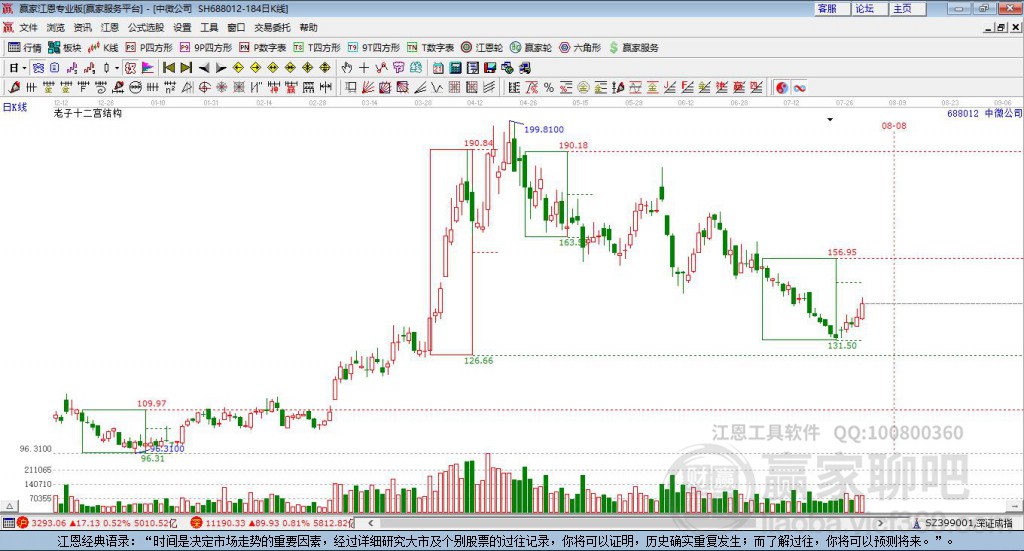Launch the 江恩轮 Gann wheel

(x=482, y=48)
